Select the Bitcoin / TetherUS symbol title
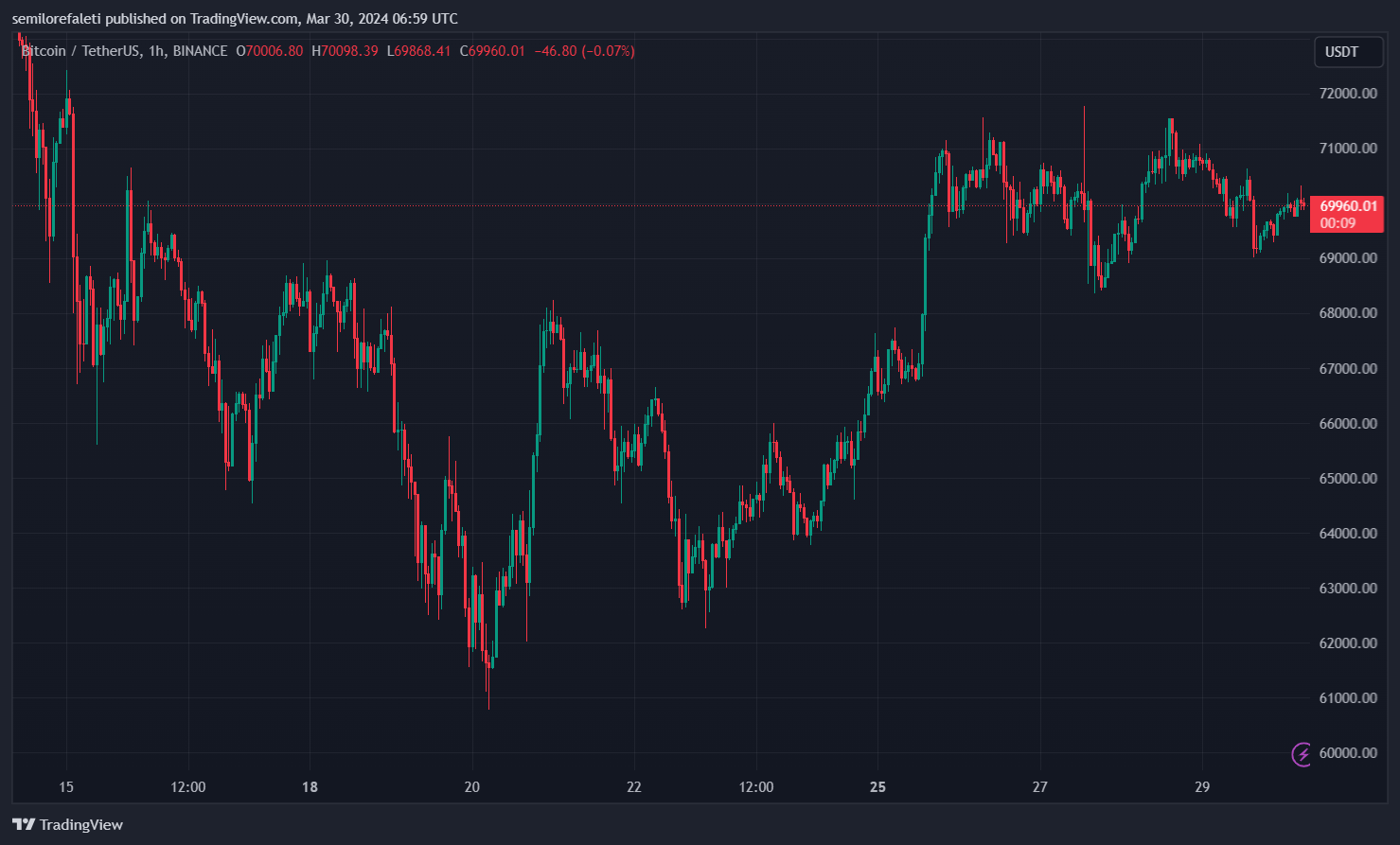Screen dimensions: 1400x845 80,51
